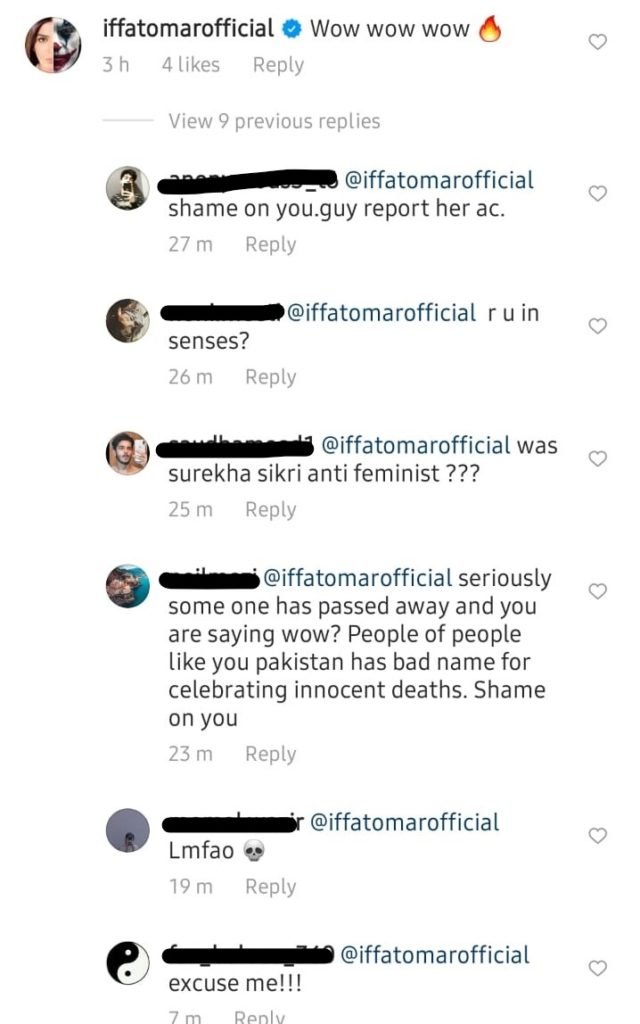The image size is (640, 1024).
Task: Heart the 'Lmfao' reply
Action: pyautogui.click(x=598, y=835)
